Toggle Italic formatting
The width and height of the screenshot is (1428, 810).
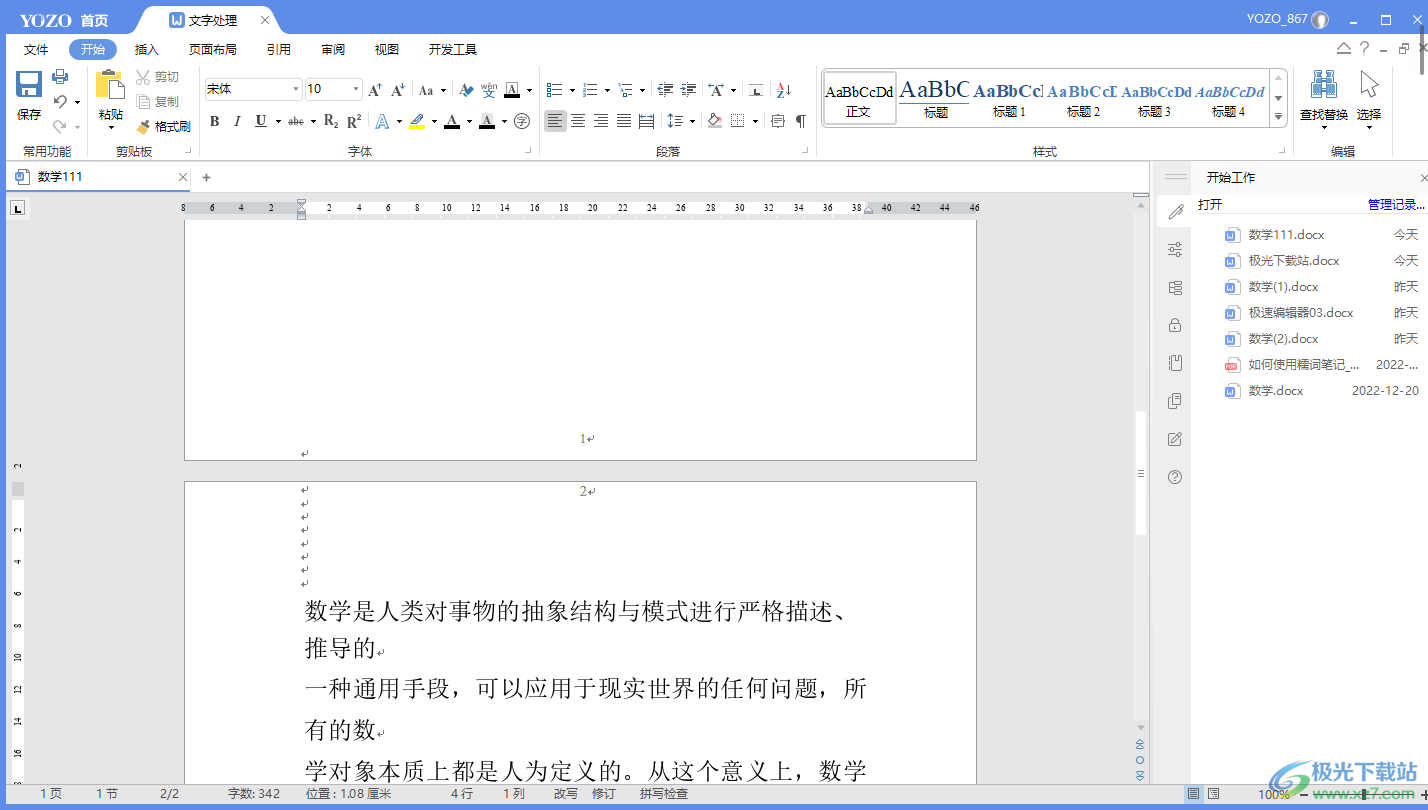click(237, 121)
